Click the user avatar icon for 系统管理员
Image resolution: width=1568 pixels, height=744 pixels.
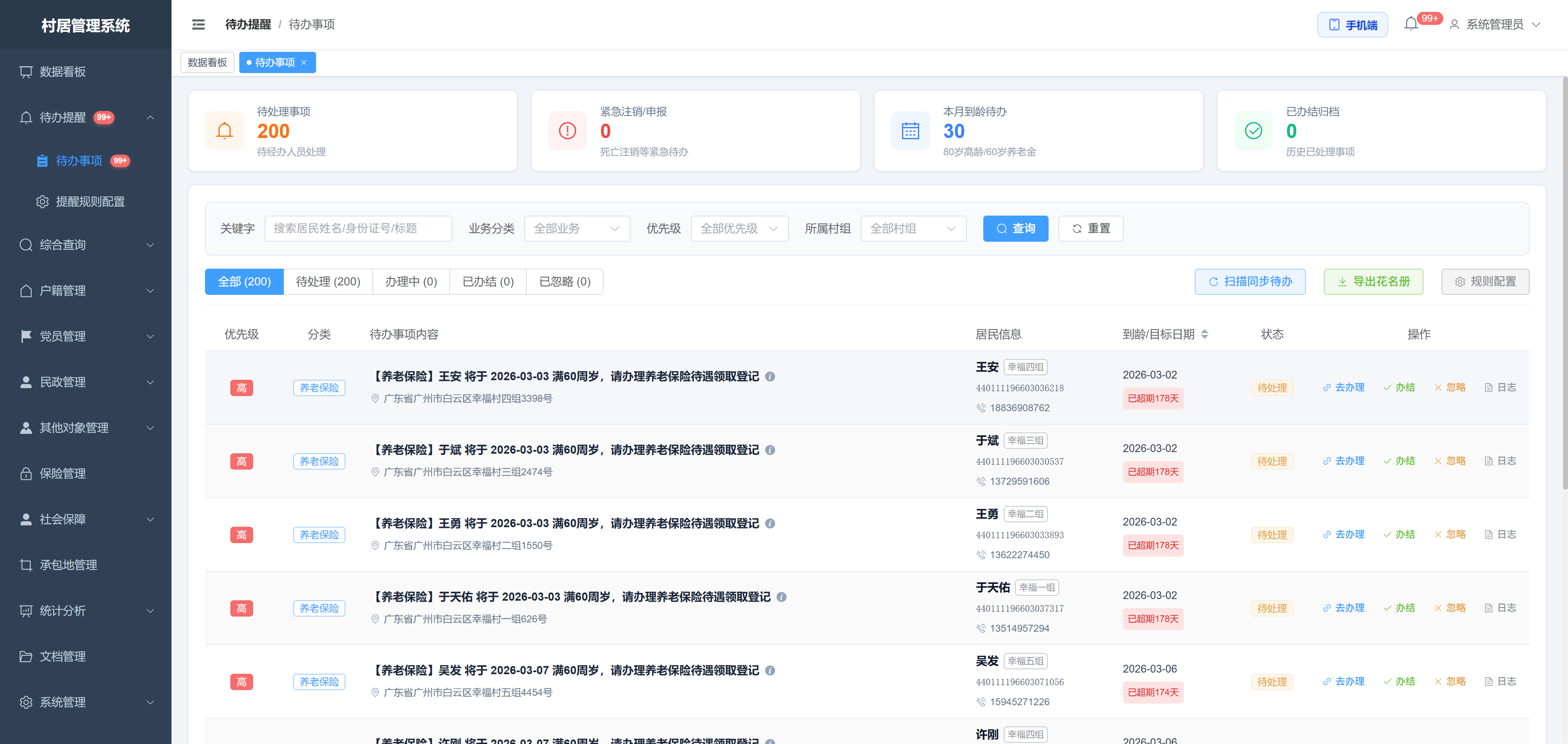tap(1454, 25)
